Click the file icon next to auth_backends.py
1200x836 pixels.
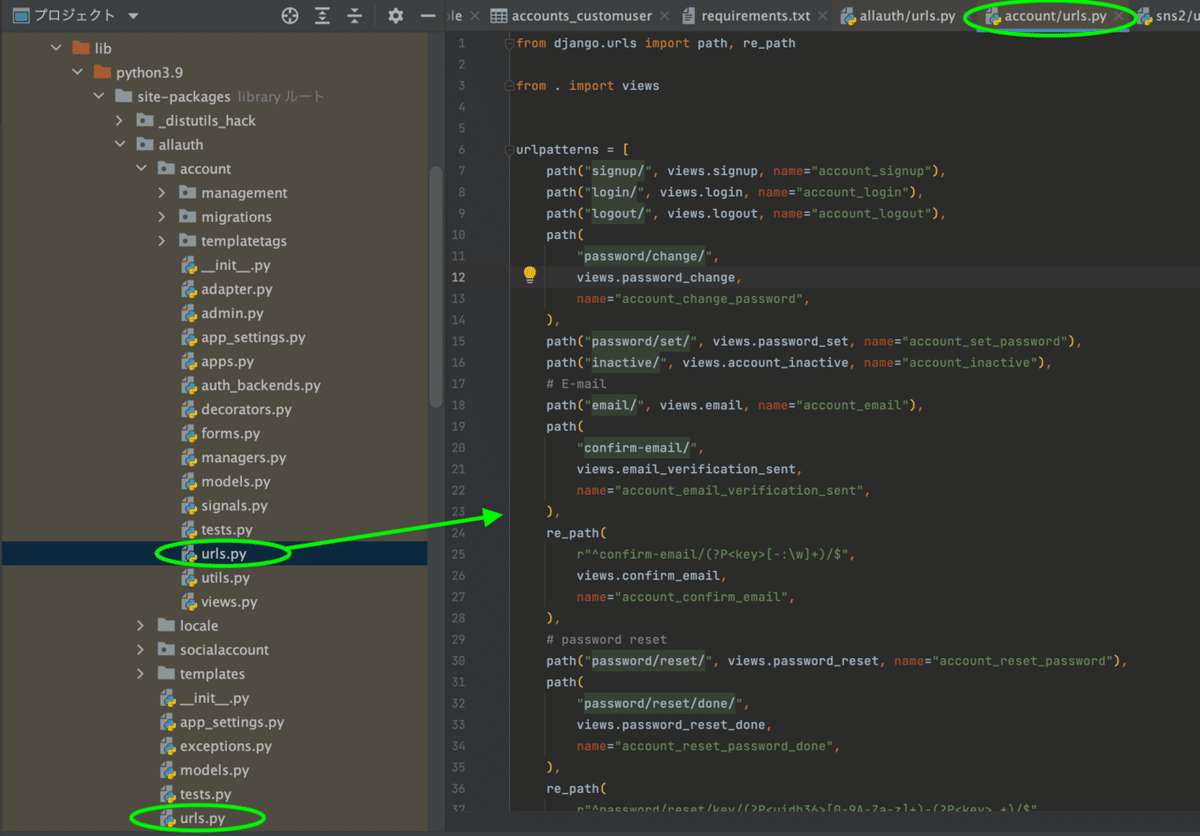[189, 385]
